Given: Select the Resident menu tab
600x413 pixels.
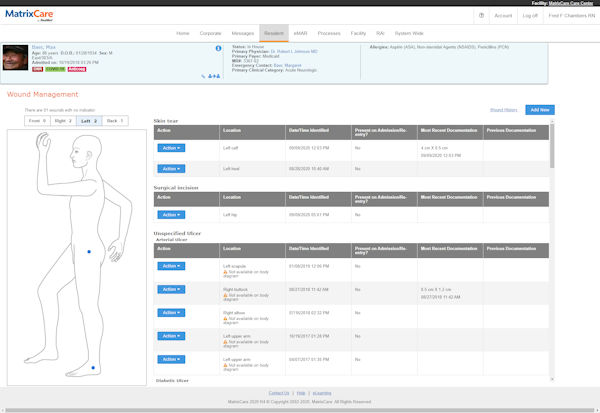Looking at the screenshot, I should [x=274, y=33].
